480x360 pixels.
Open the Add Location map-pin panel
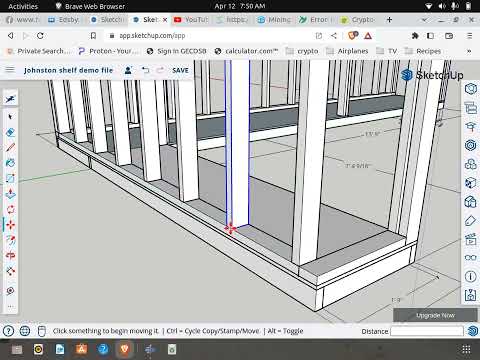pos(471,295)
